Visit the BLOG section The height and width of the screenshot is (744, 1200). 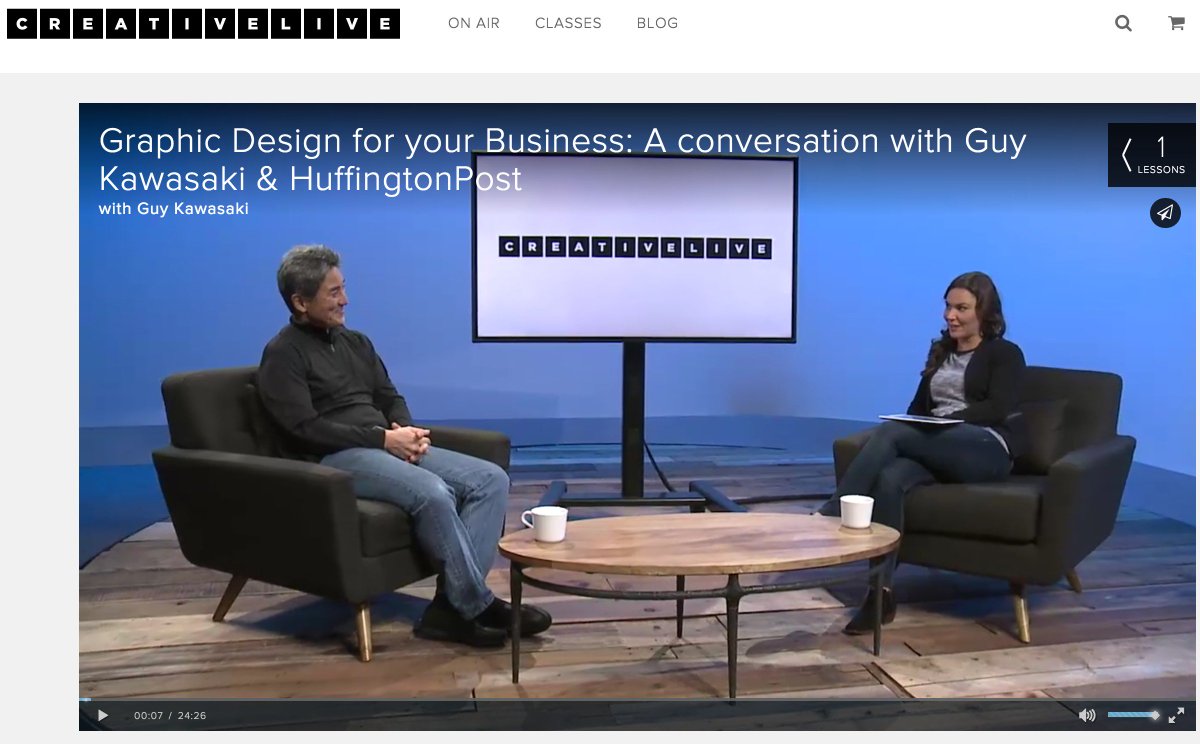click(x=657, y=23)
